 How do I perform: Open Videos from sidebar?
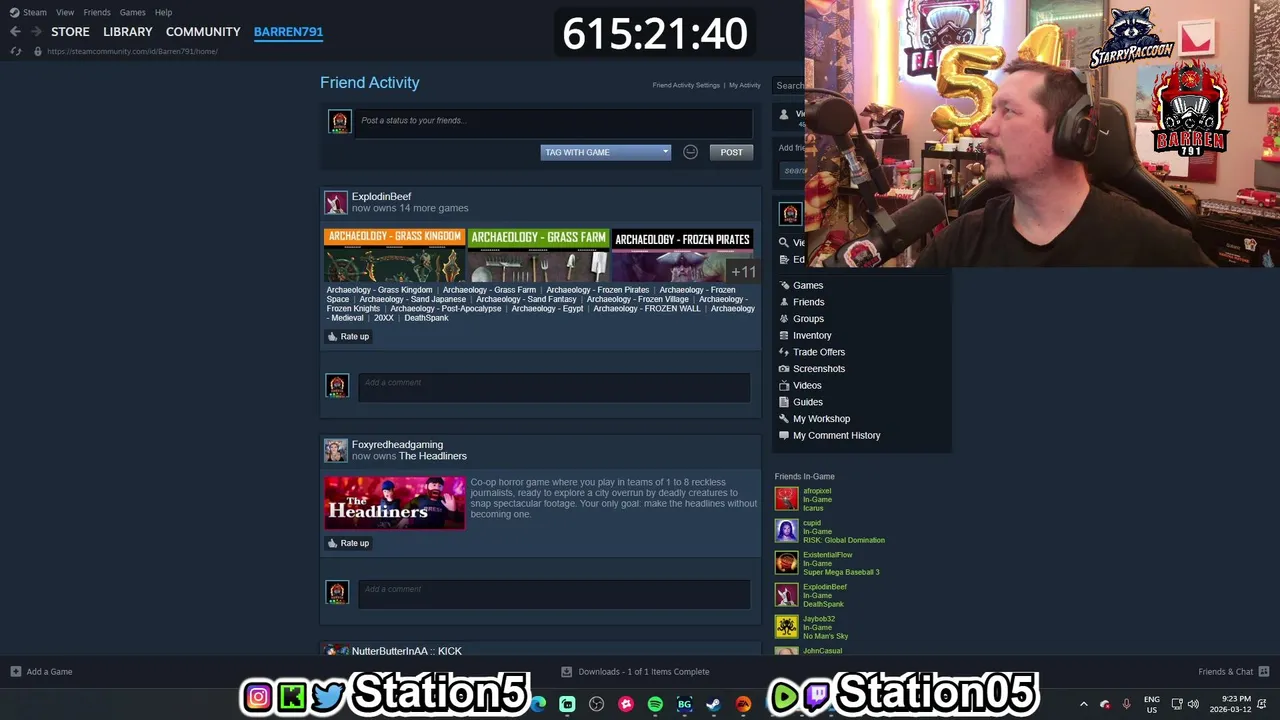807,386
